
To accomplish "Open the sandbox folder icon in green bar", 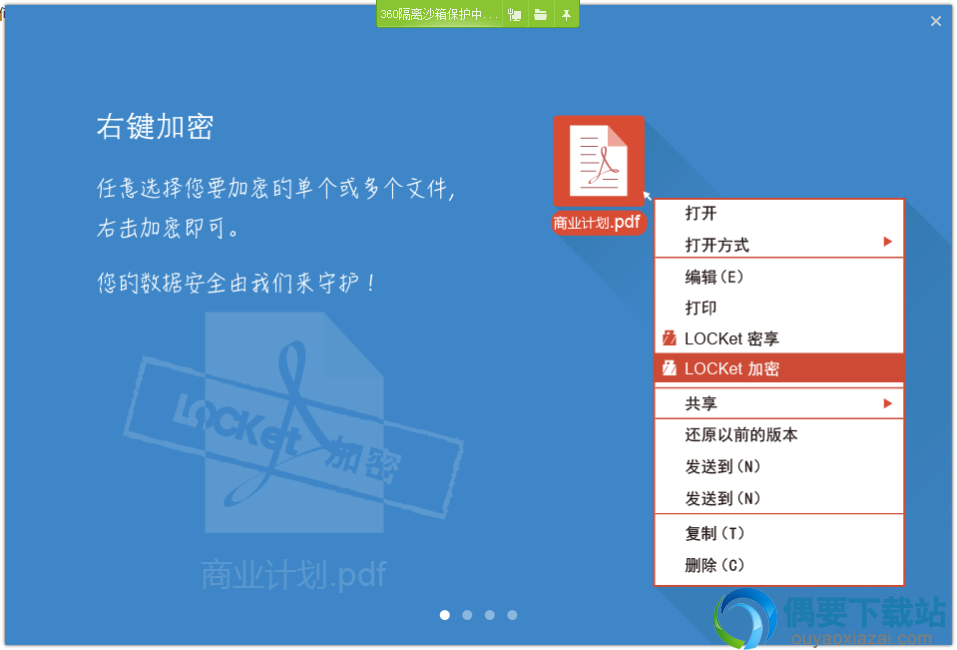I will pos(540,15).
